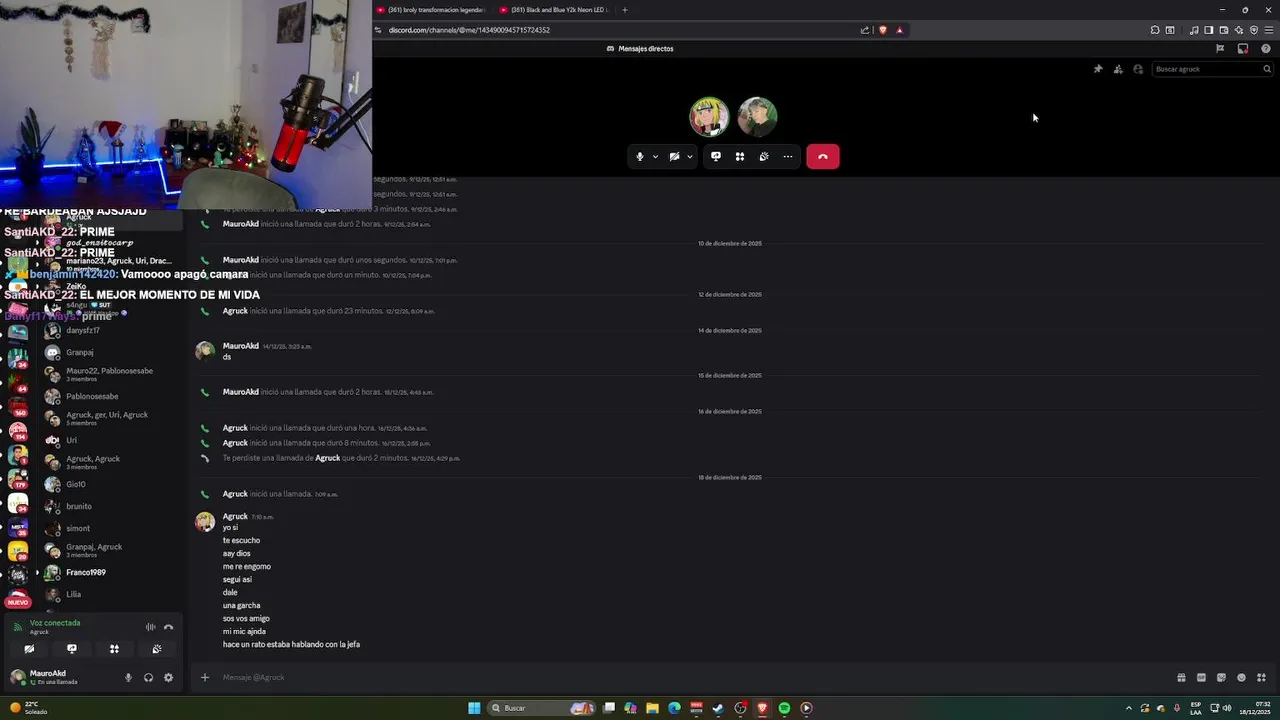Open soundboard from call bar

(x=764, y=156)
